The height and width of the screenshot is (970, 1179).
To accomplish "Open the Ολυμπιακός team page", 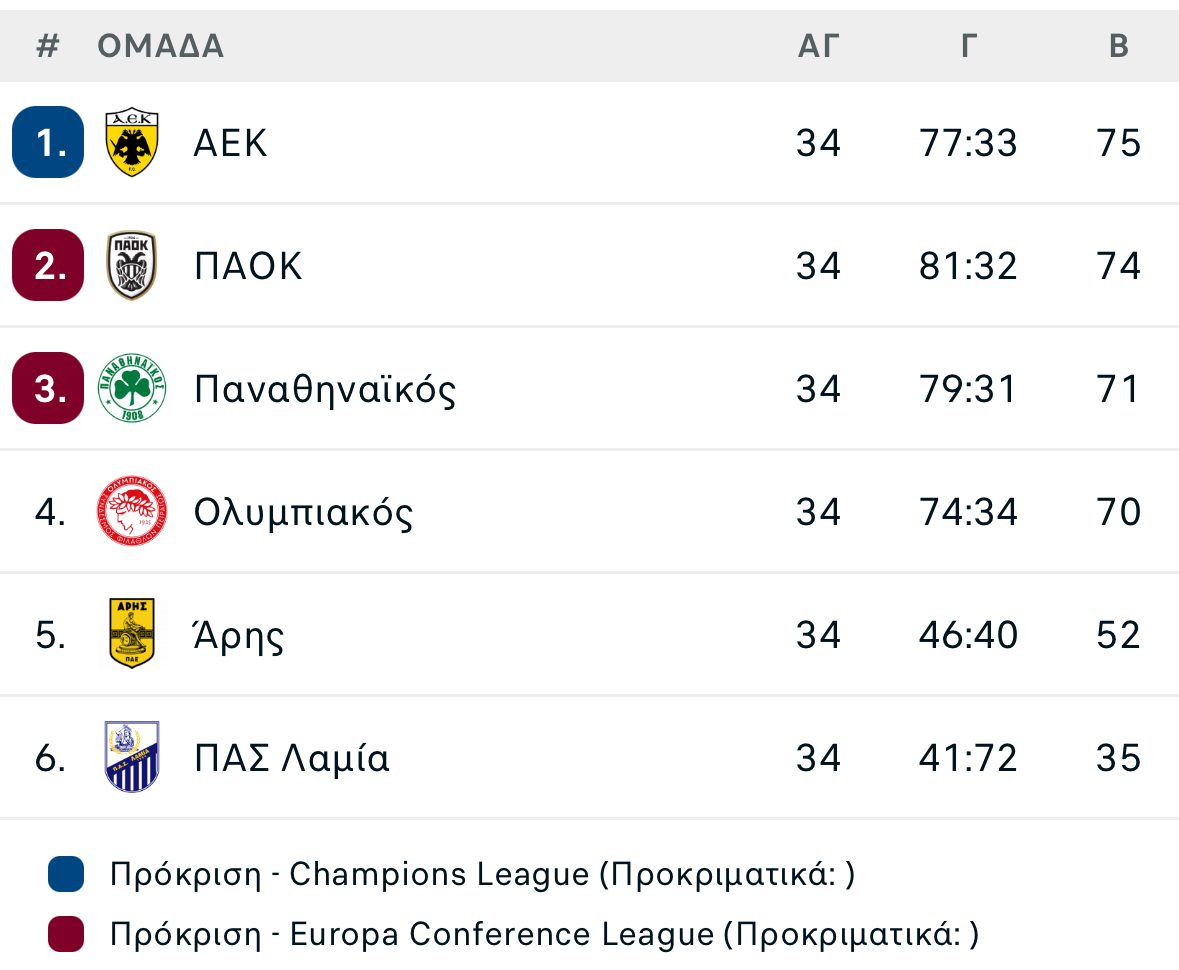I will point(303,512).
